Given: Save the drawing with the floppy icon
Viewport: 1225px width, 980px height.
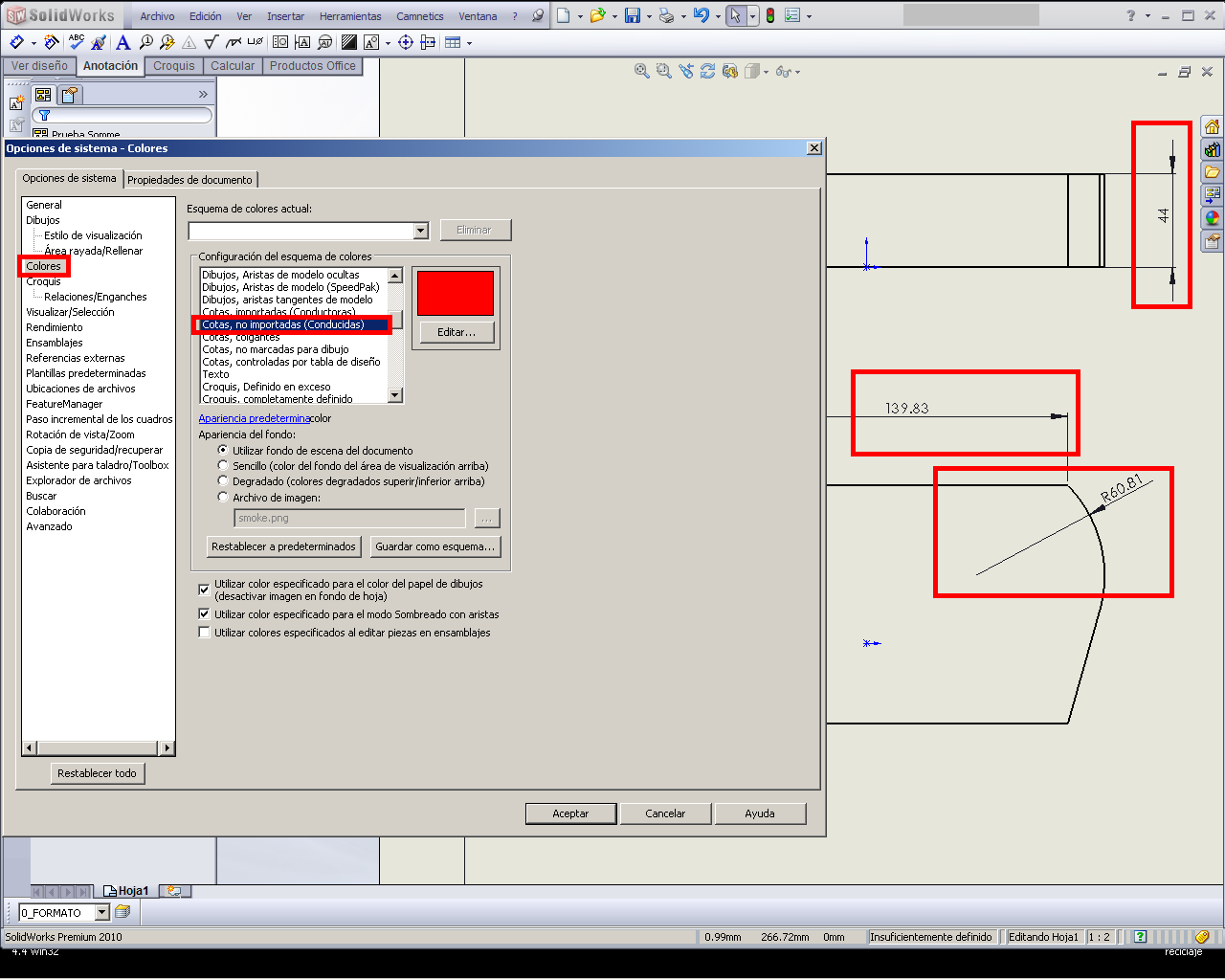Looking at the screenshot, I should pyautogui.click(x=633, y=15).
